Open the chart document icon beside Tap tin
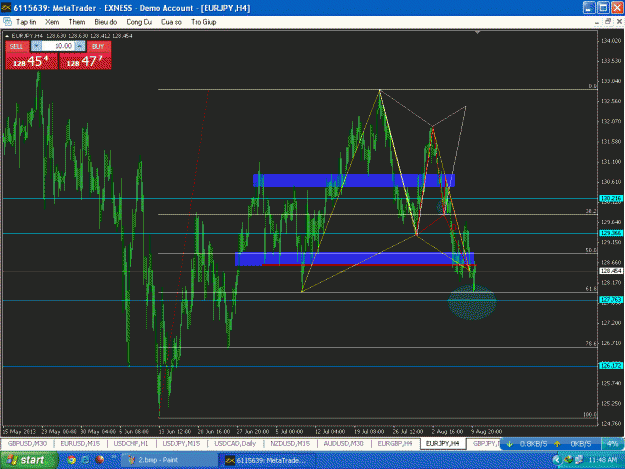 click(x=7, y=22)
